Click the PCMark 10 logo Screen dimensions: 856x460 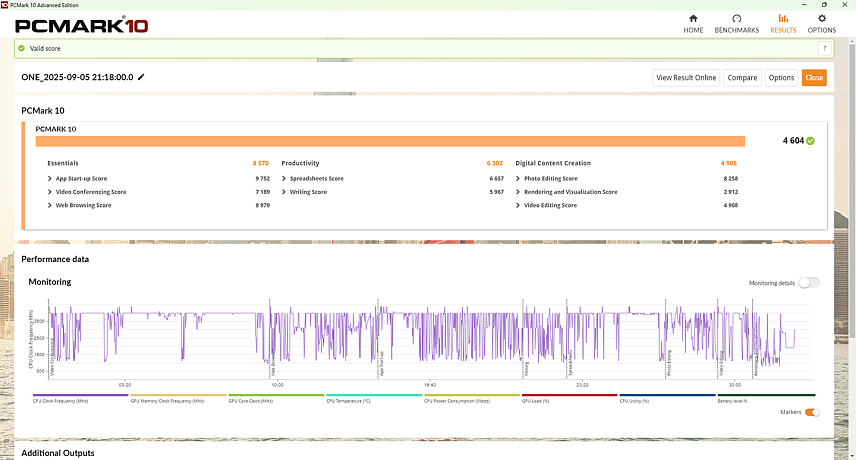(83, 24)
